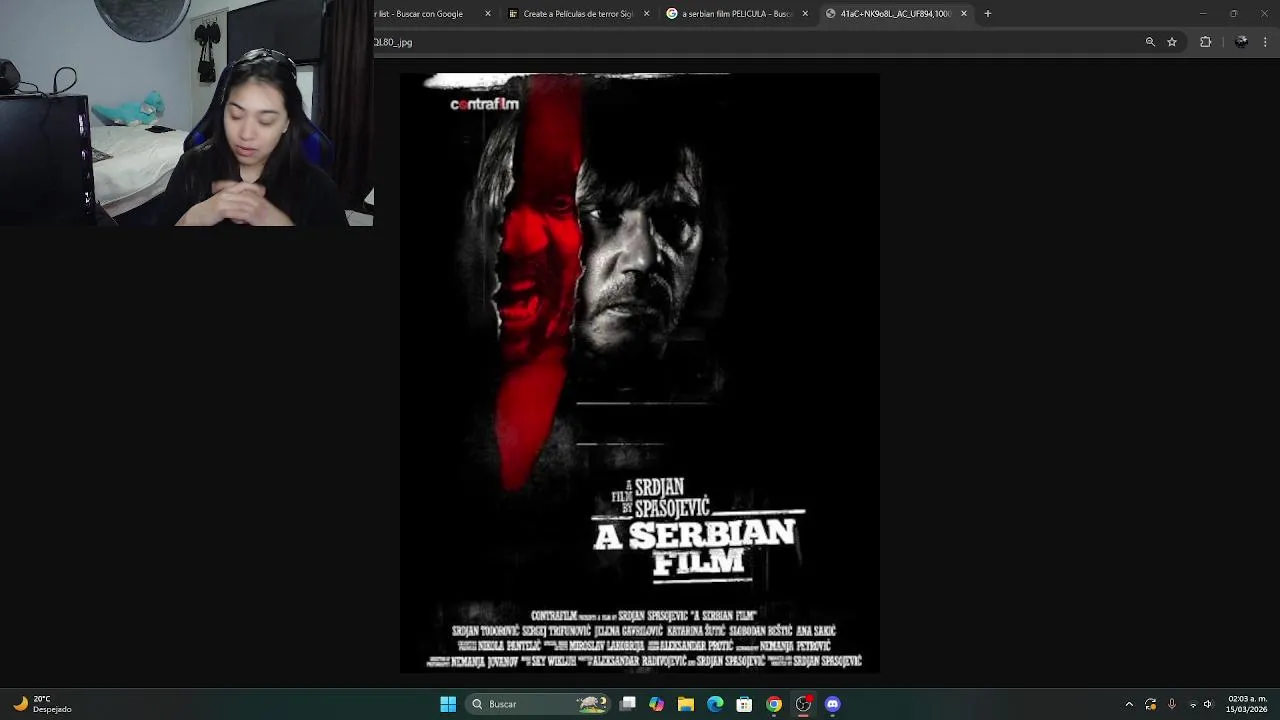1280x720 pixels.
Task: Open the clock showing 02:03 a. m.
Action: (x=1247, y=704)
